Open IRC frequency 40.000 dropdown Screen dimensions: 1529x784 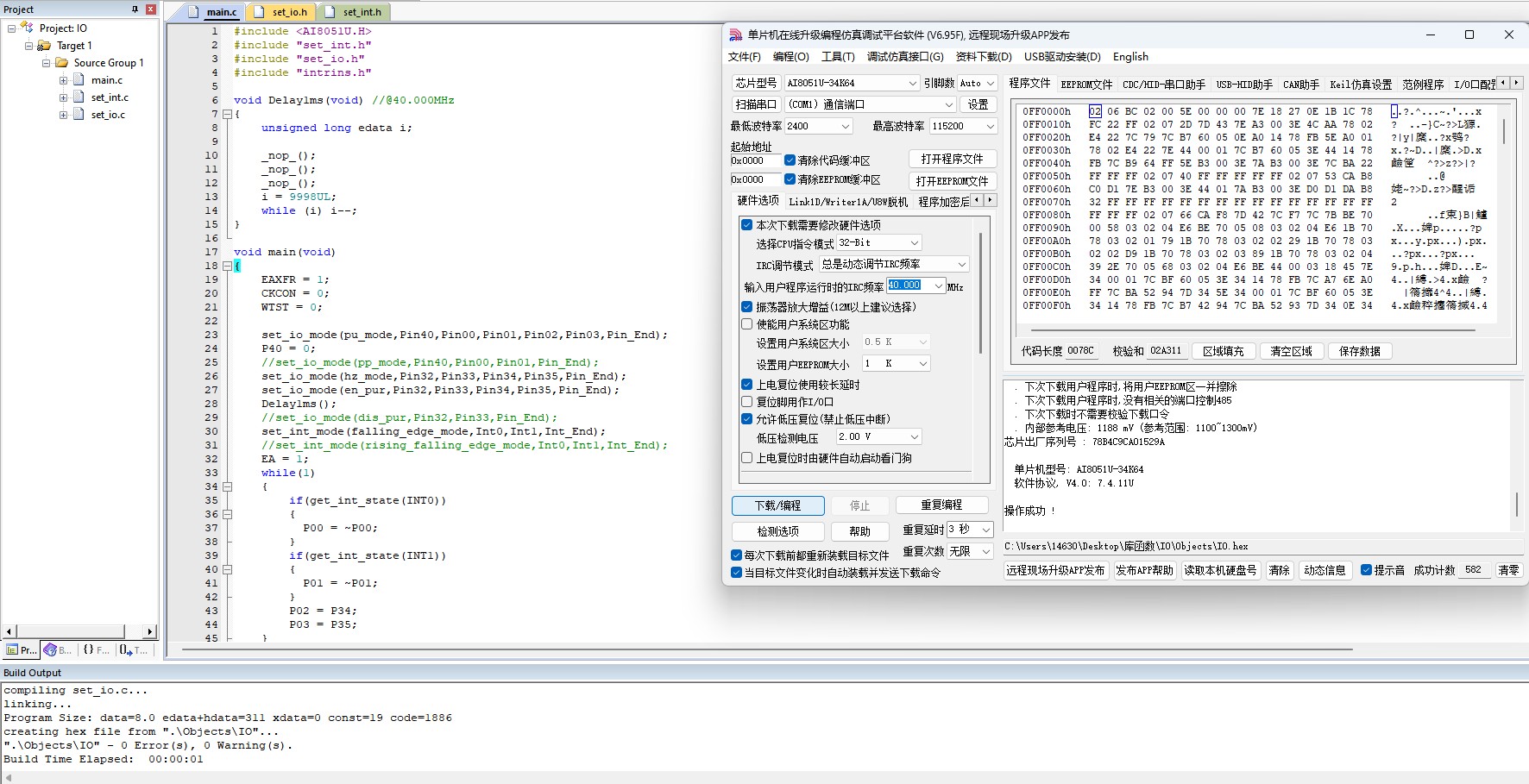pyautogui.click(x=939, y=286)
